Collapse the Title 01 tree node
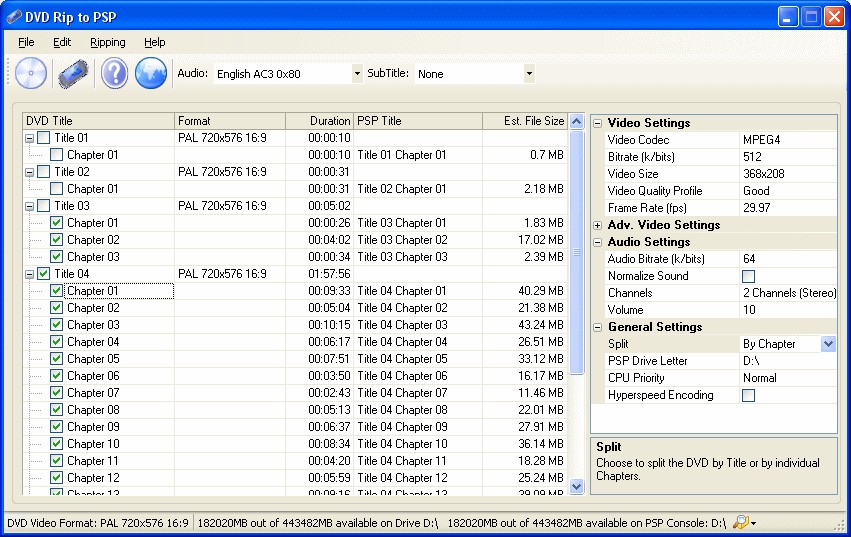The image size is (851, 537). pyautogui.click(x=30, y=138)
